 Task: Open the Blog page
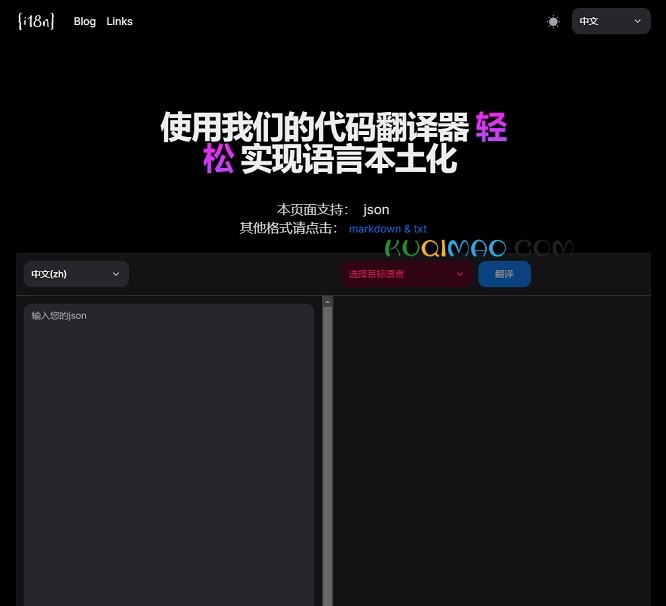coord(85,21)
